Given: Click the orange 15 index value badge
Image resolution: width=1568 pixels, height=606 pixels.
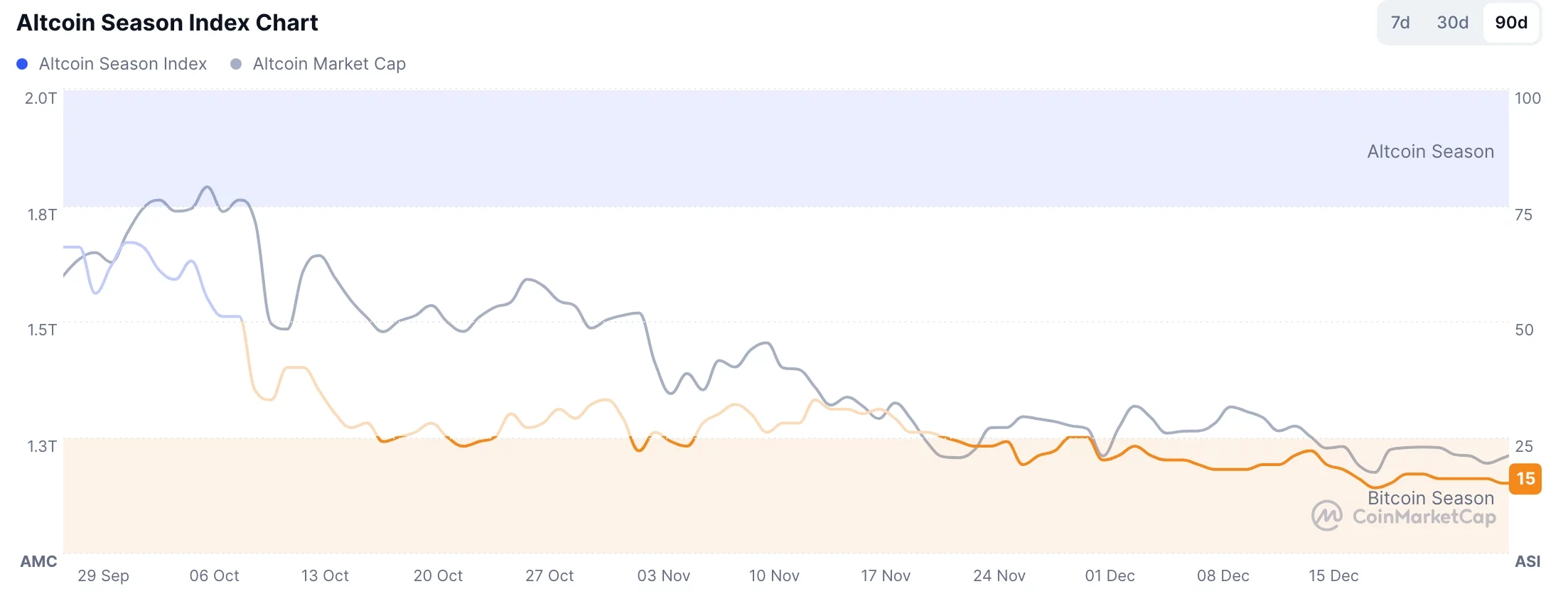Looking at the screenshot, I should pyautogui.click(x=1527, y=479).
